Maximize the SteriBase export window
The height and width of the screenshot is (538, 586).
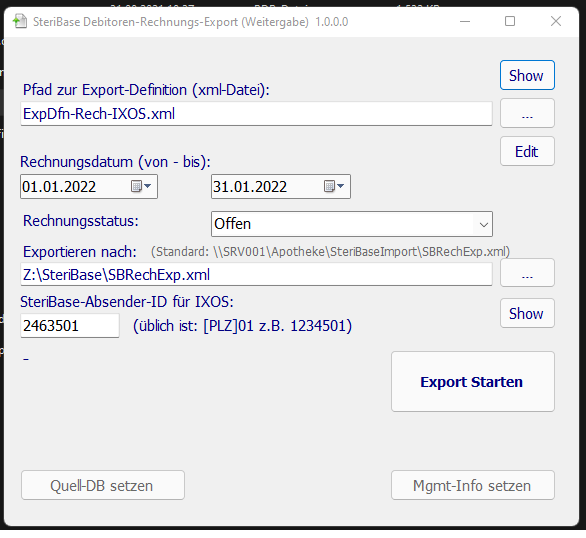click(510, 21)
